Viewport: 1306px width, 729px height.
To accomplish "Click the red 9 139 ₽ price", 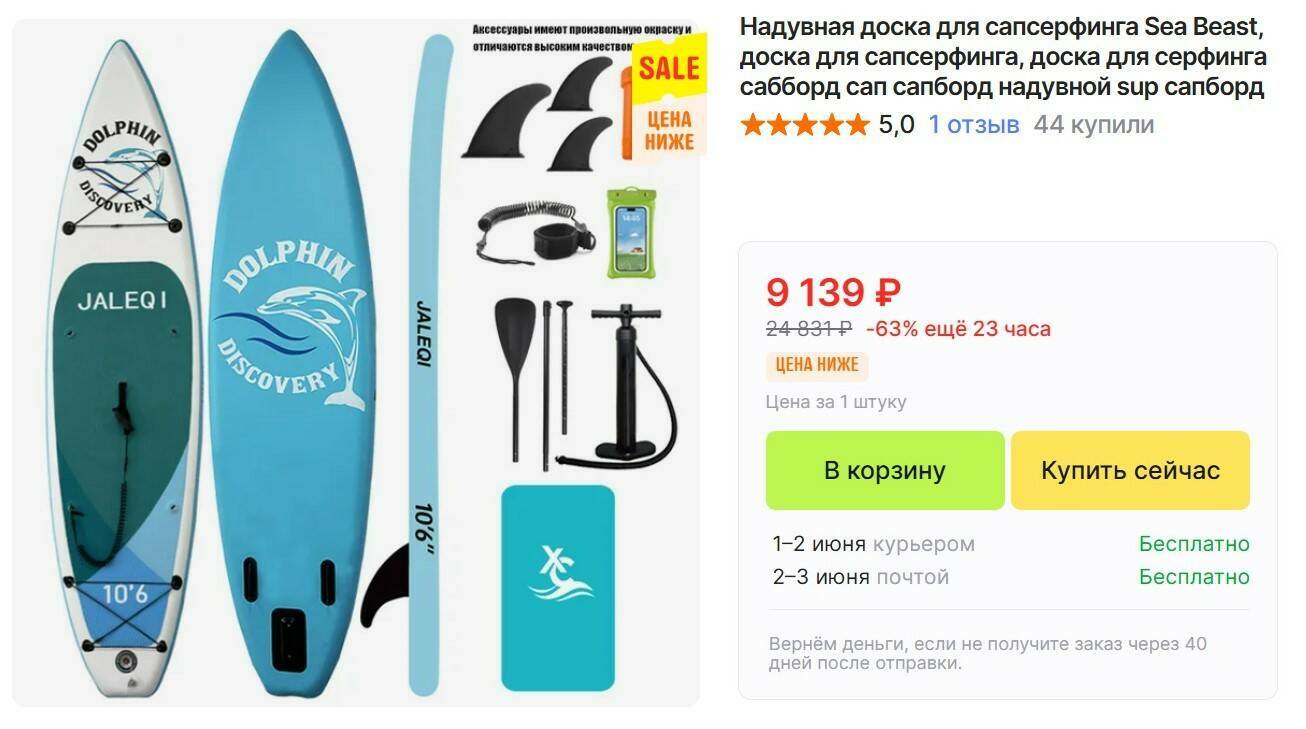I will pos(833,292).
